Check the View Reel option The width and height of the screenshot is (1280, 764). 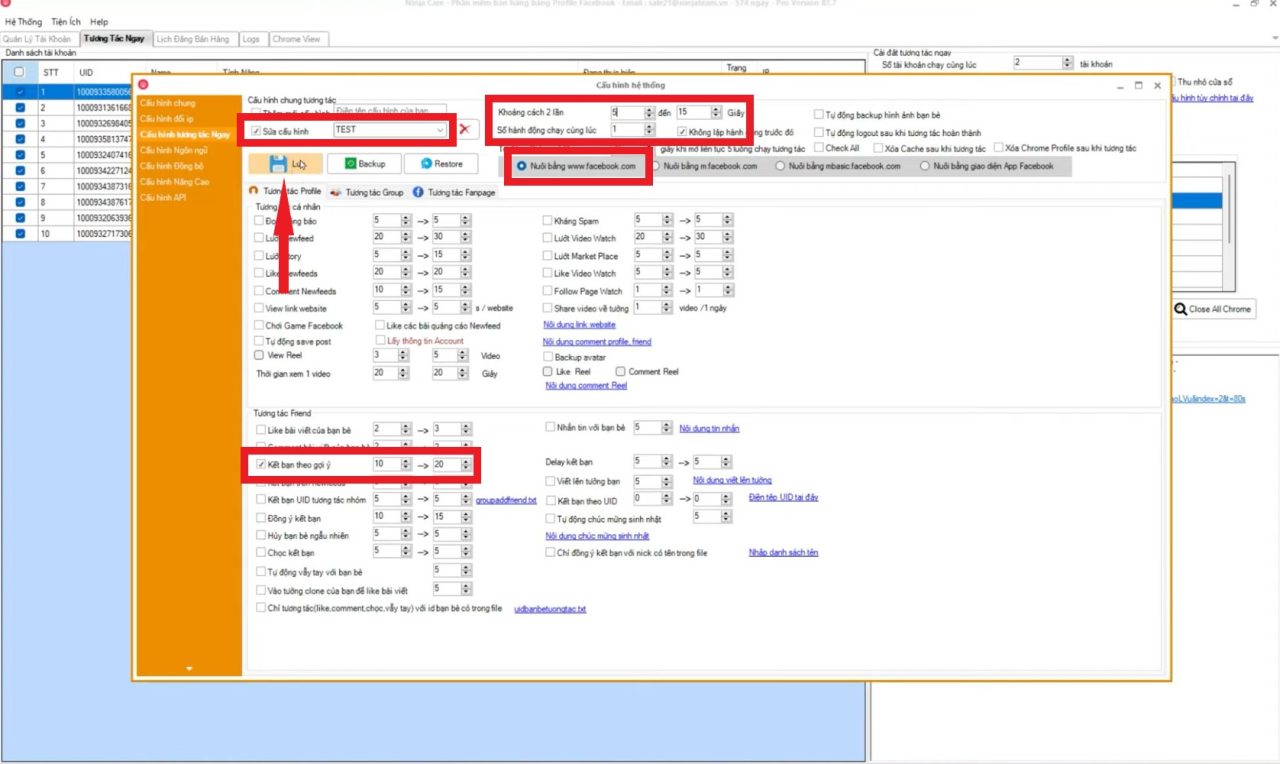coord(260,355)
